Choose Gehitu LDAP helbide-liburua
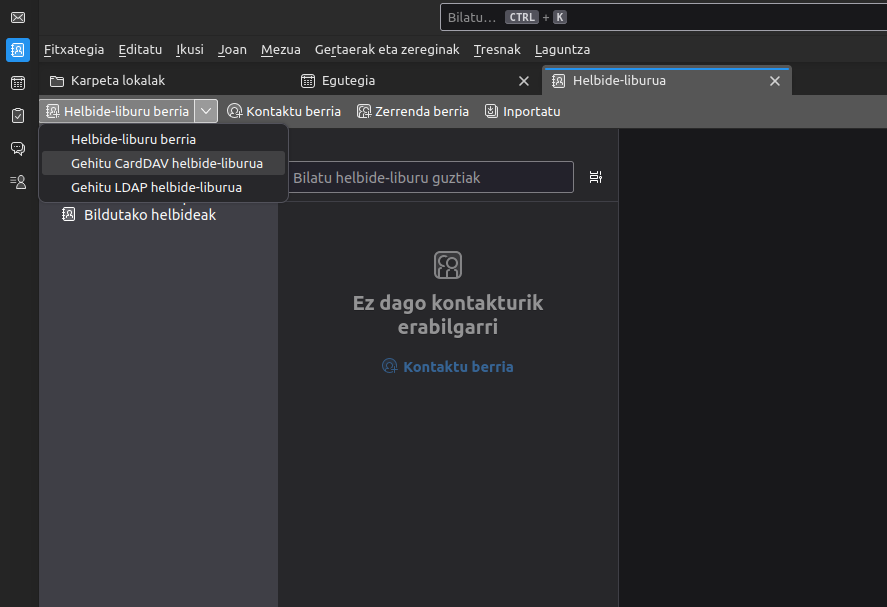The width and height of the screenshot is (887, 607). point(156,187)
